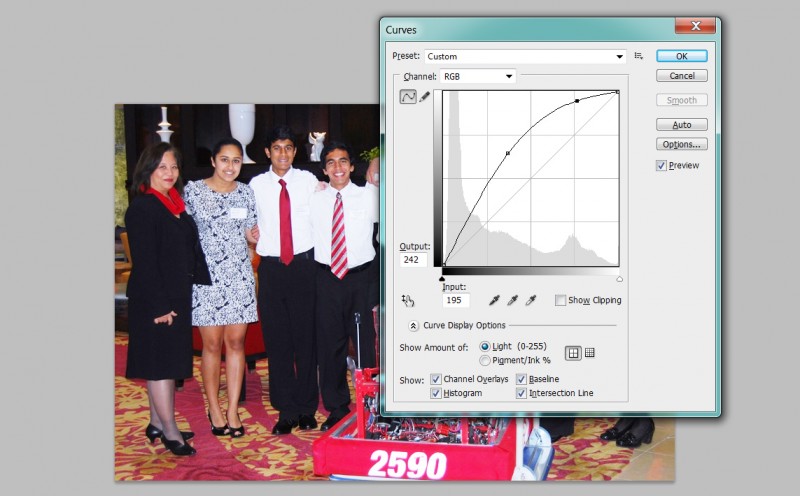Viewport: 800px width, 496px height.
Task: Select the upper curve control point
Action: pos(577,101)
